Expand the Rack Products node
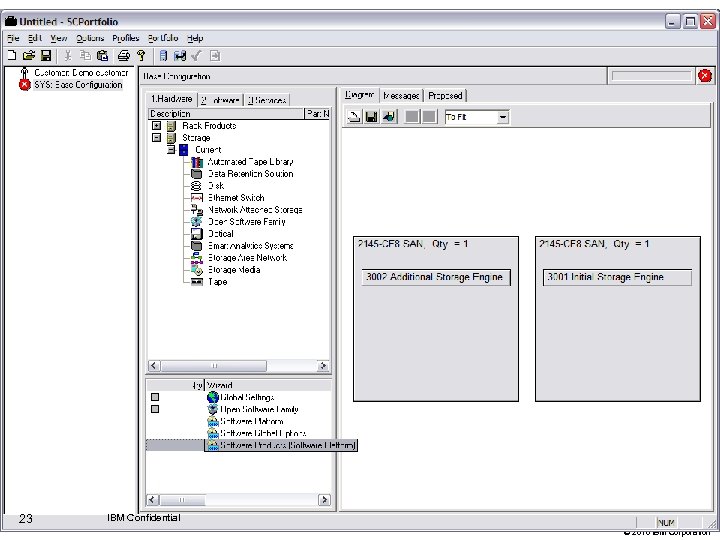 (x=157, y=125)
